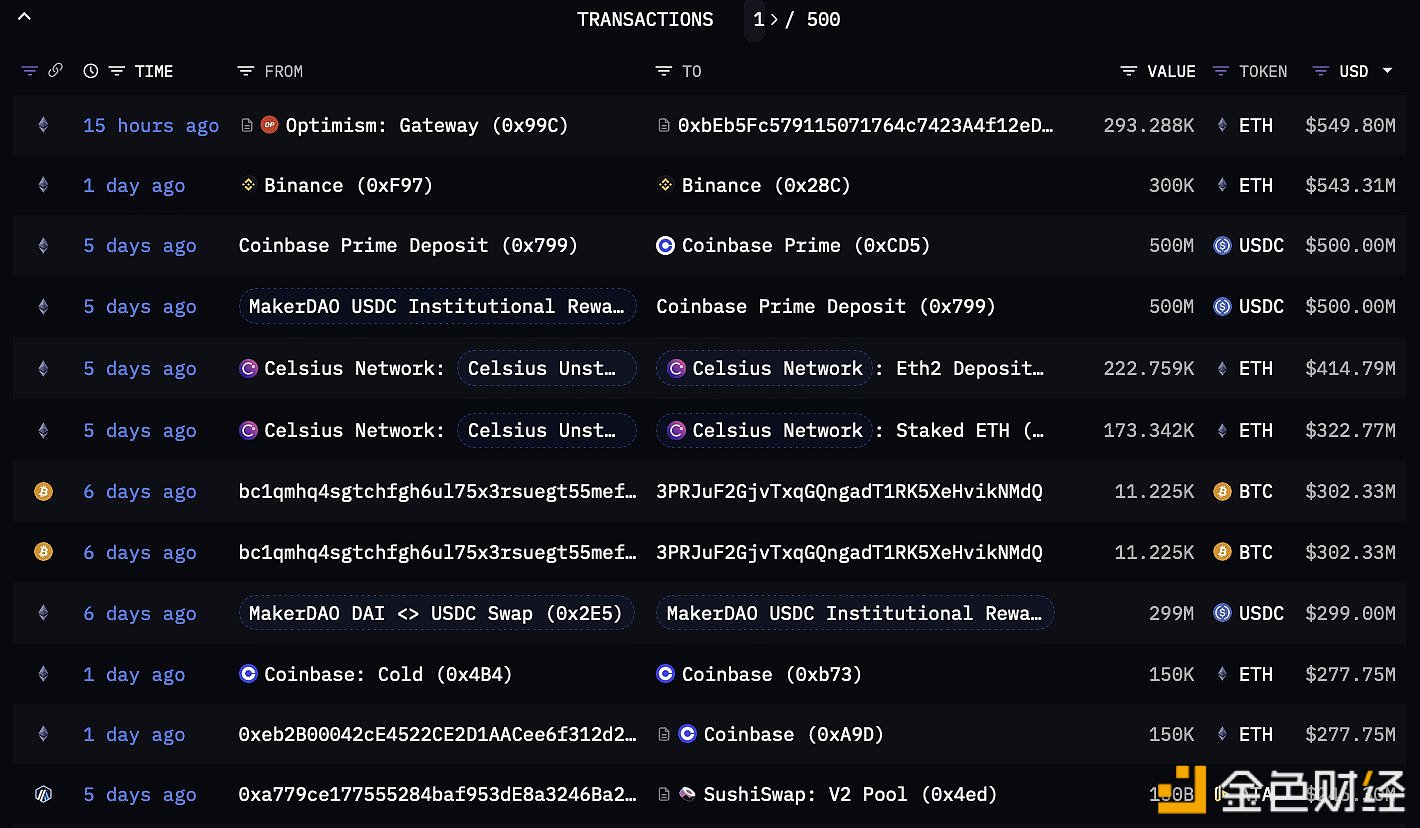The height and width of the screenshot is (828, 1420).
Task: Filter transactions by FROM column
Action: click(246, 71)
